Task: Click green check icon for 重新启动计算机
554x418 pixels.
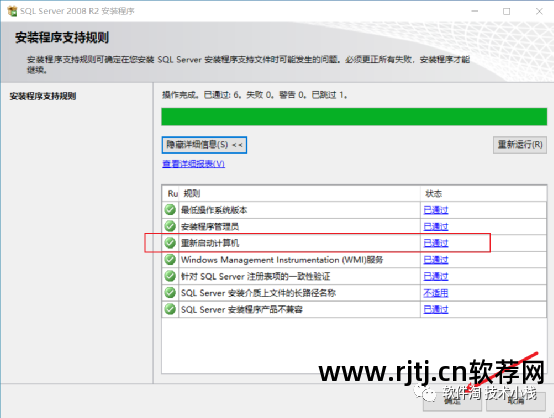Action: pos(170,243)
